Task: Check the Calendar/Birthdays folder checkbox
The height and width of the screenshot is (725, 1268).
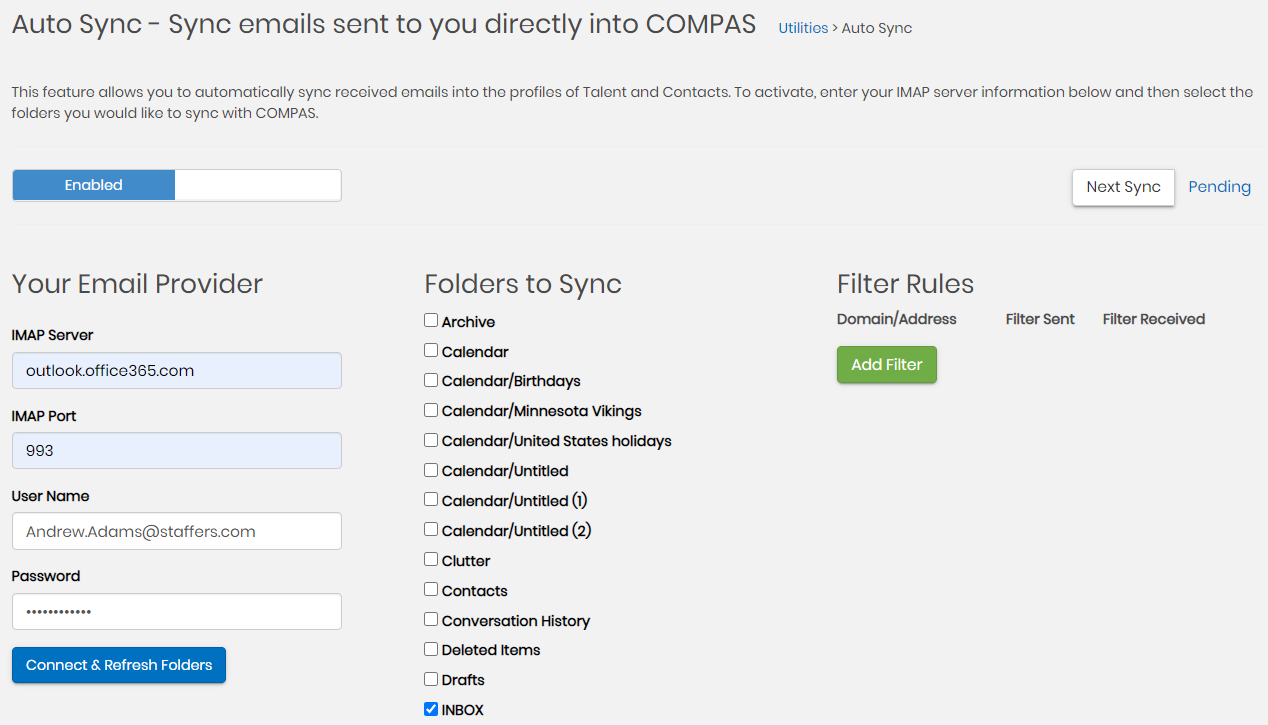Action: click(431, 380)
